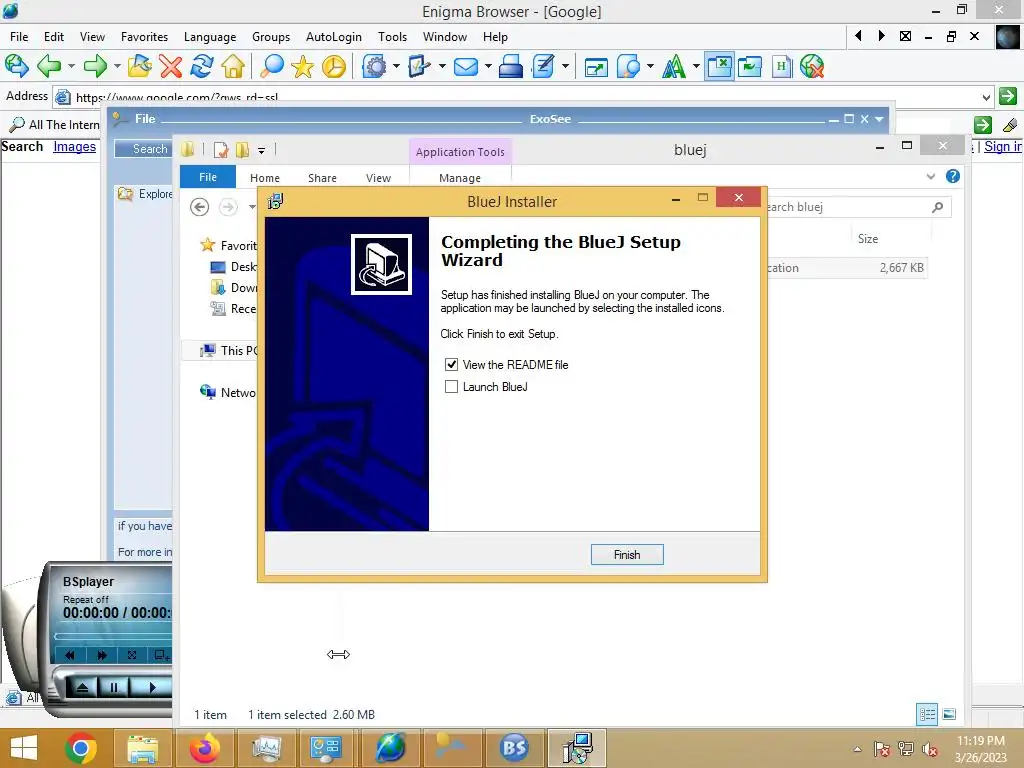Click the globe with red X icon
The width and height of the screenshot is (1024, 768).
click(812, 66)
